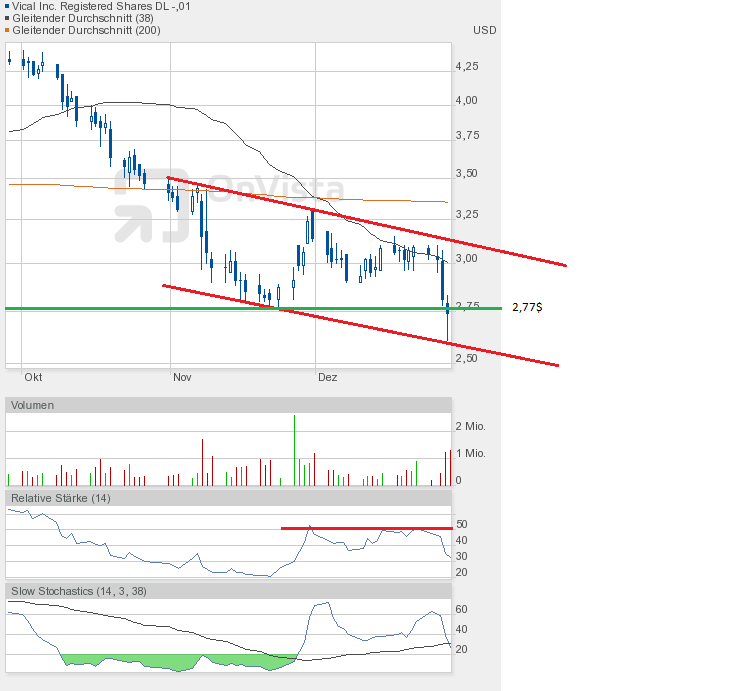Click the 30 level label on the RSI axis
The height and width of the screenshot is (691, 746).
click(x=461, y=556)
